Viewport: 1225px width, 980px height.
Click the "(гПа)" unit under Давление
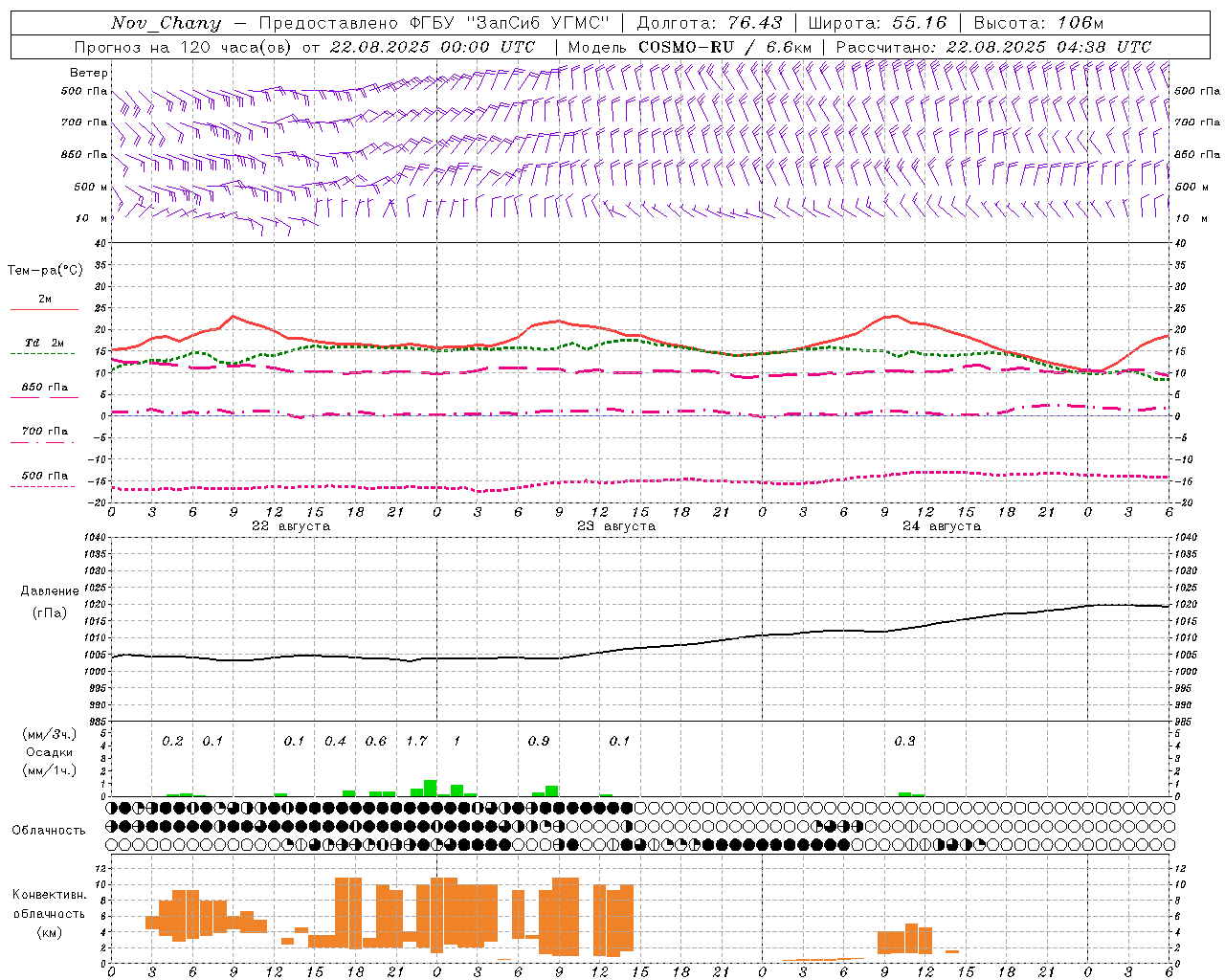click(x=50, y=613)
